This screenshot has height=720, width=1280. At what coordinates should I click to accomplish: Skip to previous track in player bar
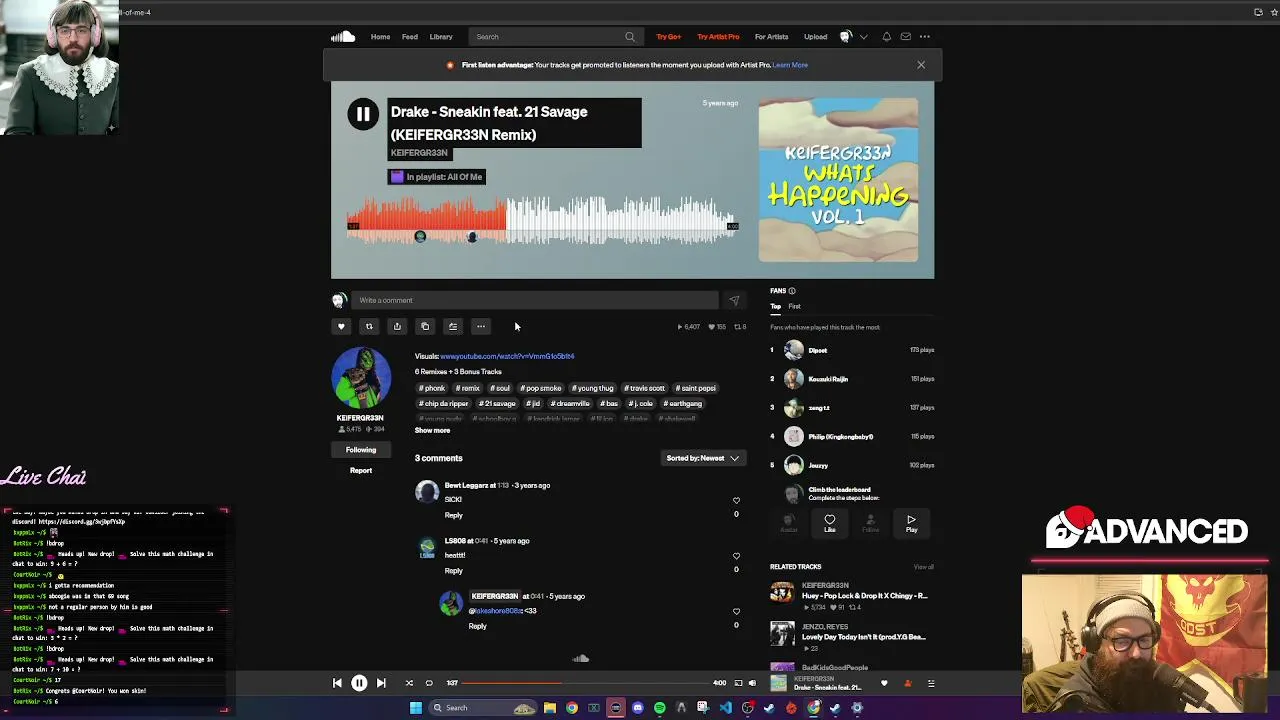point(337,683)
